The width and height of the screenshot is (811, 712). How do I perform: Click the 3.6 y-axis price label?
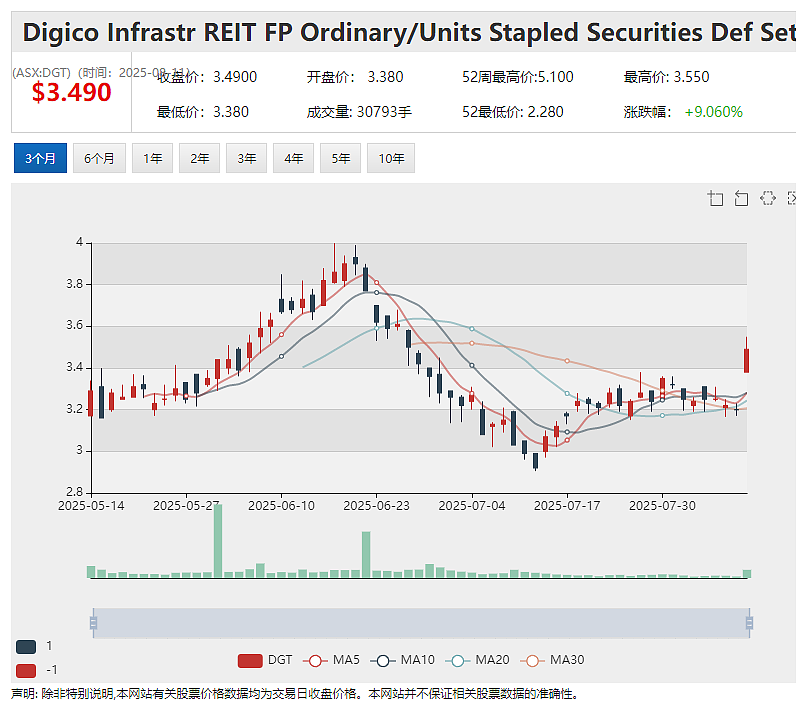click(x=74, y=325)
